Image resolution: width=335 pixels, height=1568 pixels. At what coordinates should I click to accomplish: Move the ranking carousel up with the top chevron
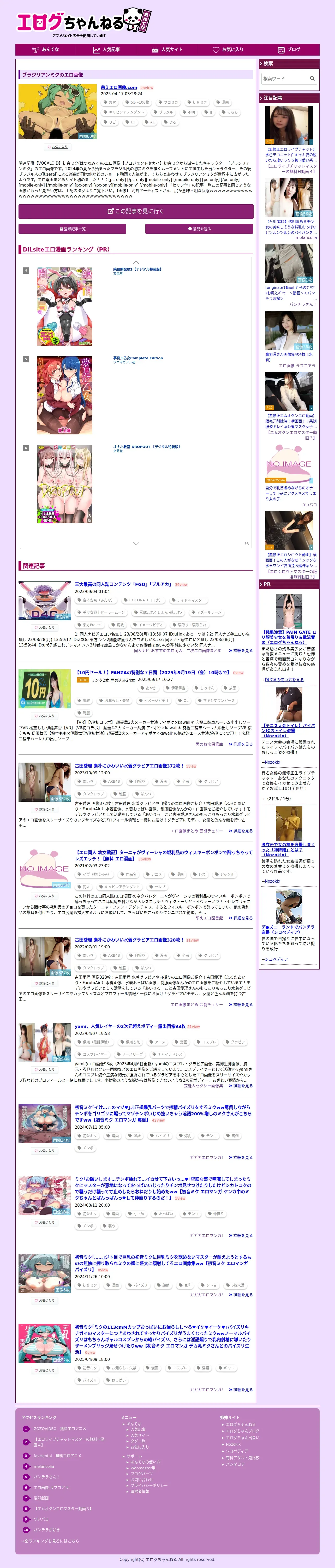tap(136, 262)
